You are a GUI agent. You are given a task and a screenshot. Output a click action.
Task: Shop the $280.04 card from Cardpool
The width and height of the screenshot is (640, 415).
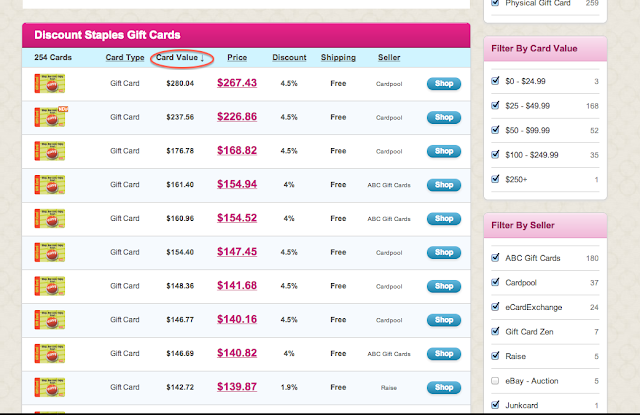(x=444, y=84)
